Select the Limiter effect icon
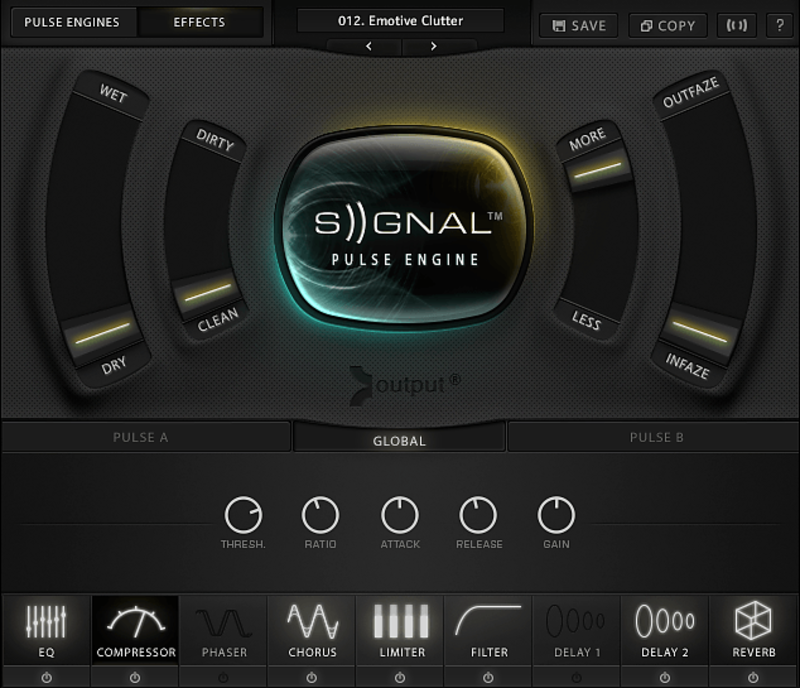This screenshot has width=800, height=688. click(x=401, y=621)
